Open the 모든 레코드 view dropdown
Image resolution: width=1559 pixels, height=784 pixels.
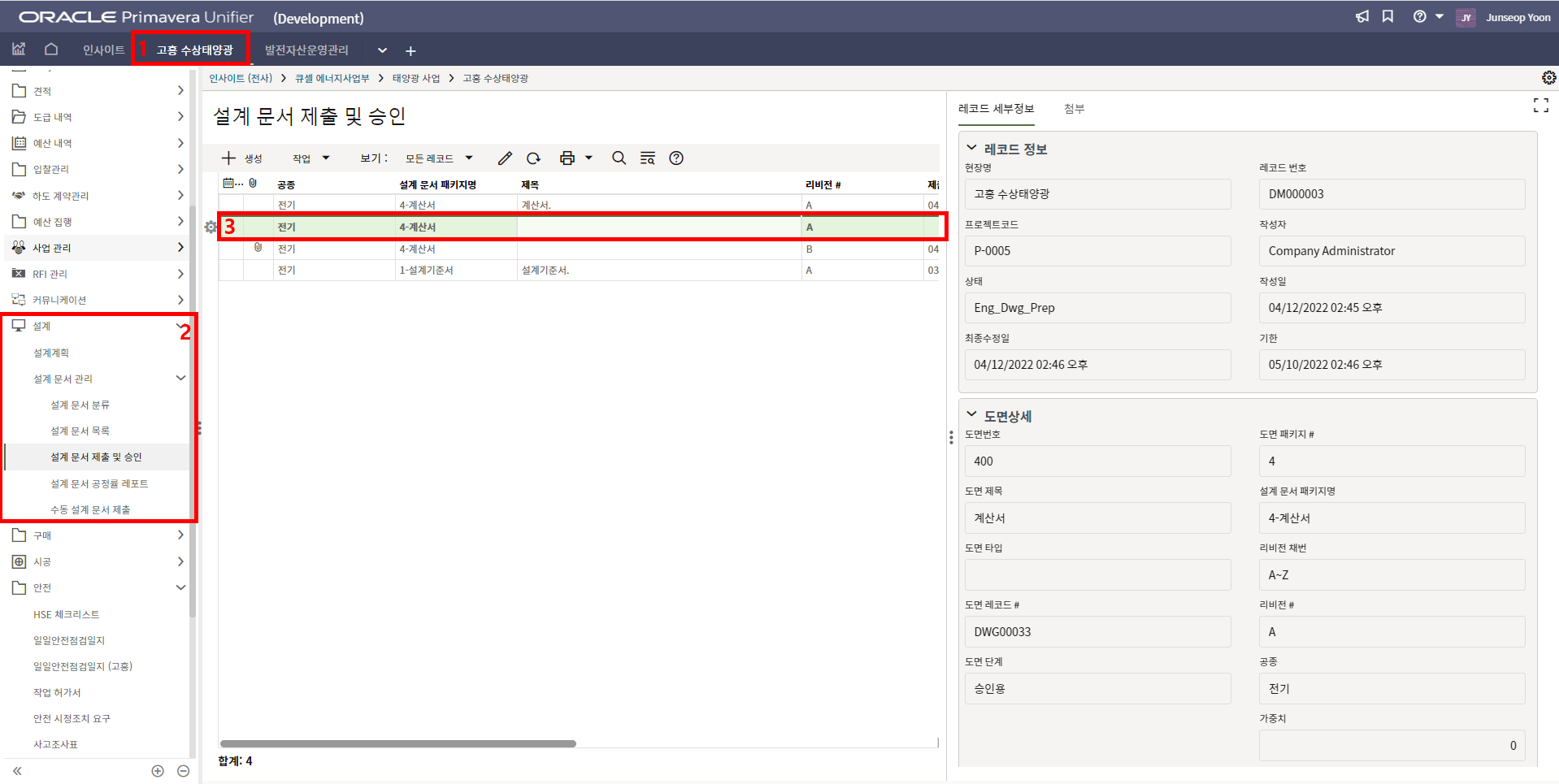pos(439,158)
